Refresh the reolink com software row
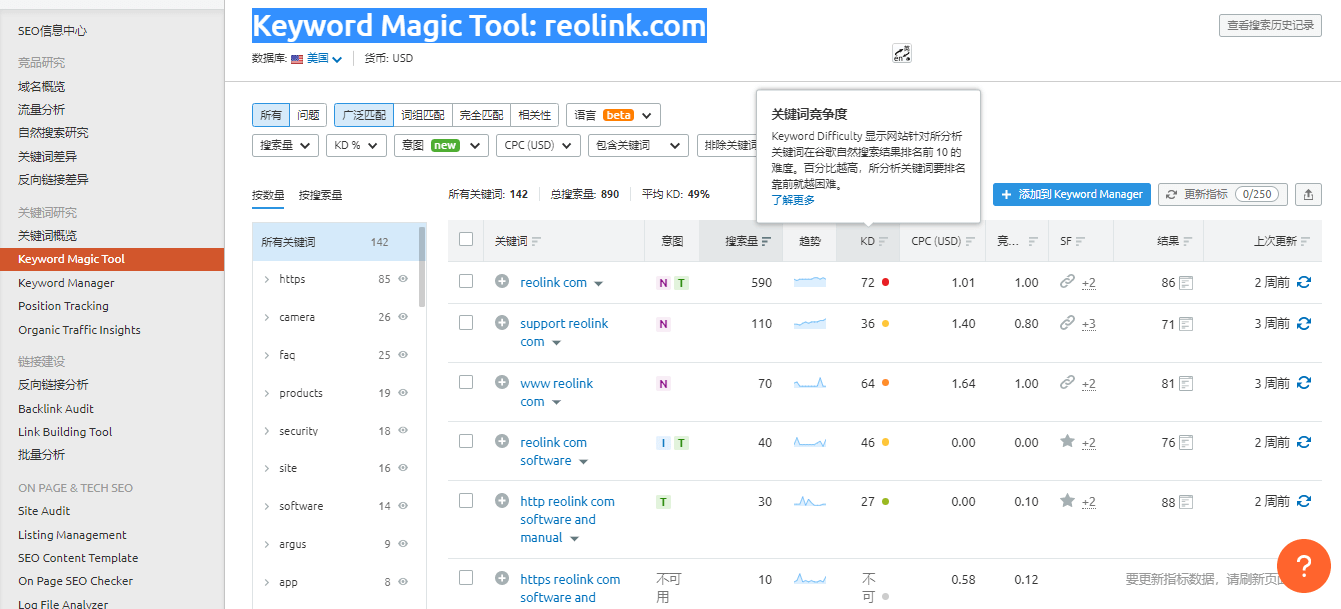Image resolution: width=1341 pixels, height=609 pixels. click(1303, 442)
